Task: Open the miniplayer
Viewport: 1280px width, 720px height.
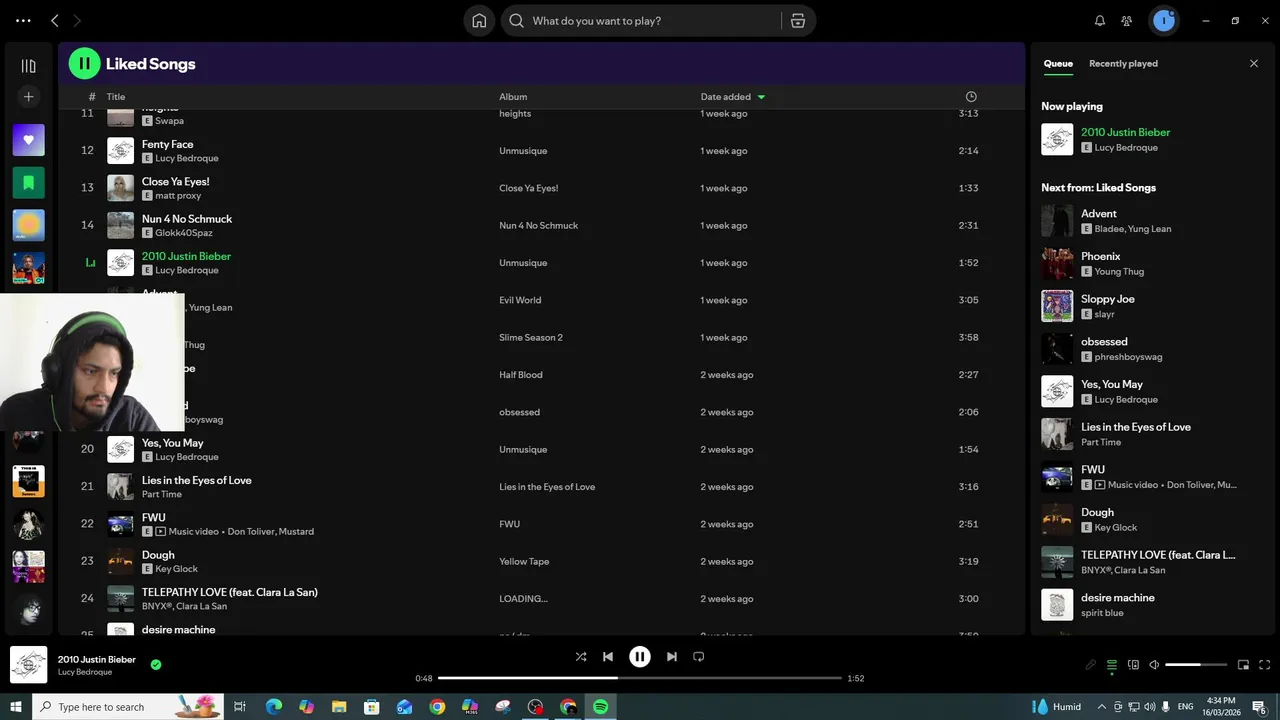Action: pos(1244,665)
